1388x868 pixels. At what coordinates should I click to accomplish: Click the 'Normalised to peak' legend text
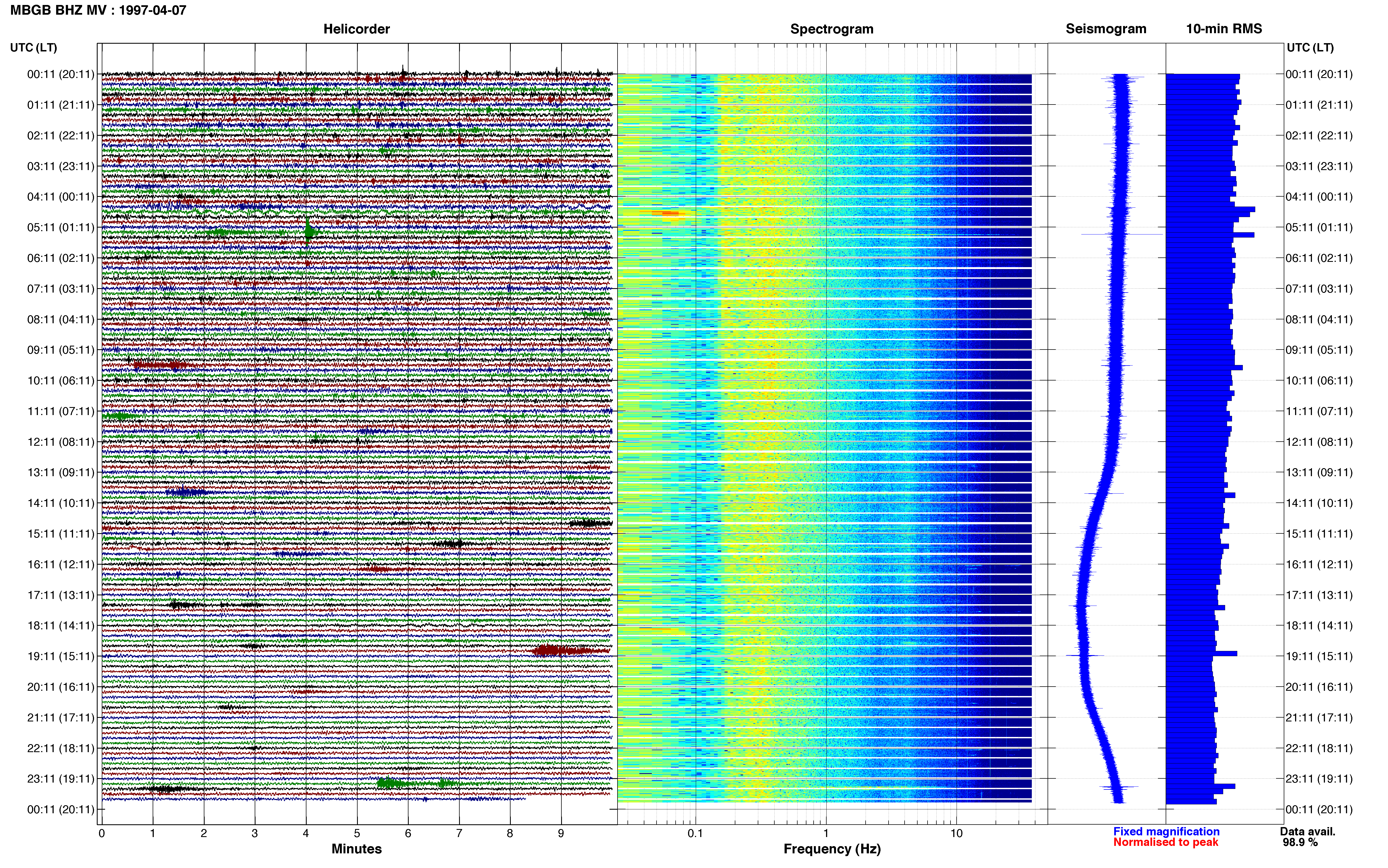point(1165,842)
